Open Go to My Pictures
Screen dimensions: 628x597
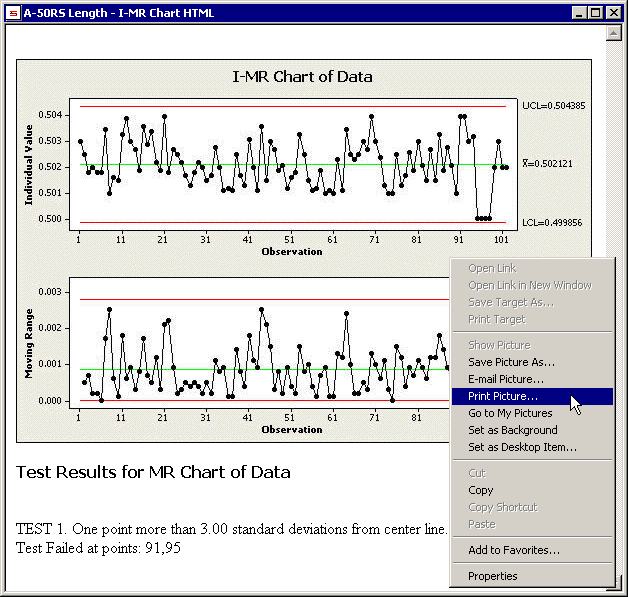point(510,413)
